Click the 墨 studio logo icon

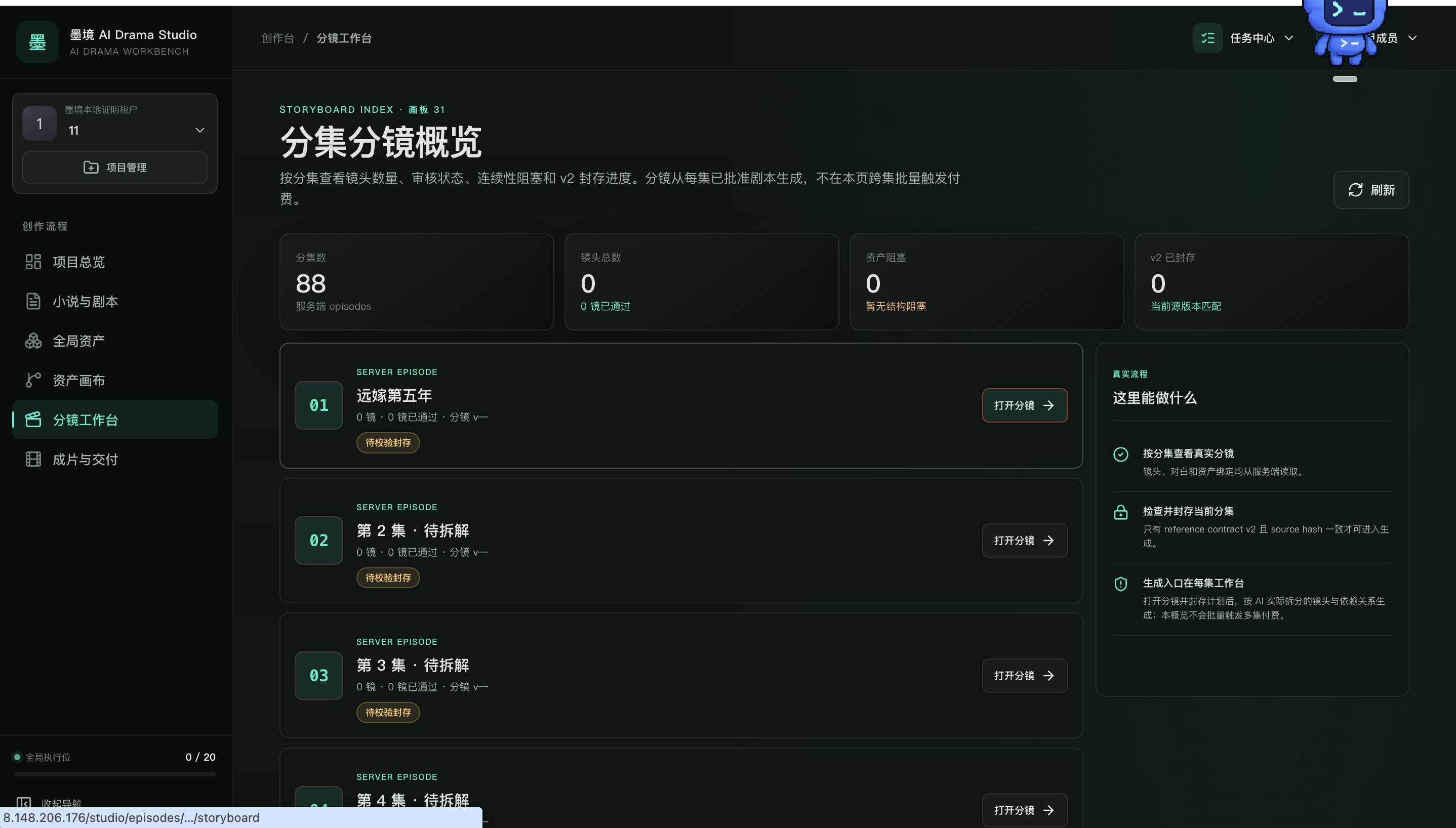tap(37, 42)
